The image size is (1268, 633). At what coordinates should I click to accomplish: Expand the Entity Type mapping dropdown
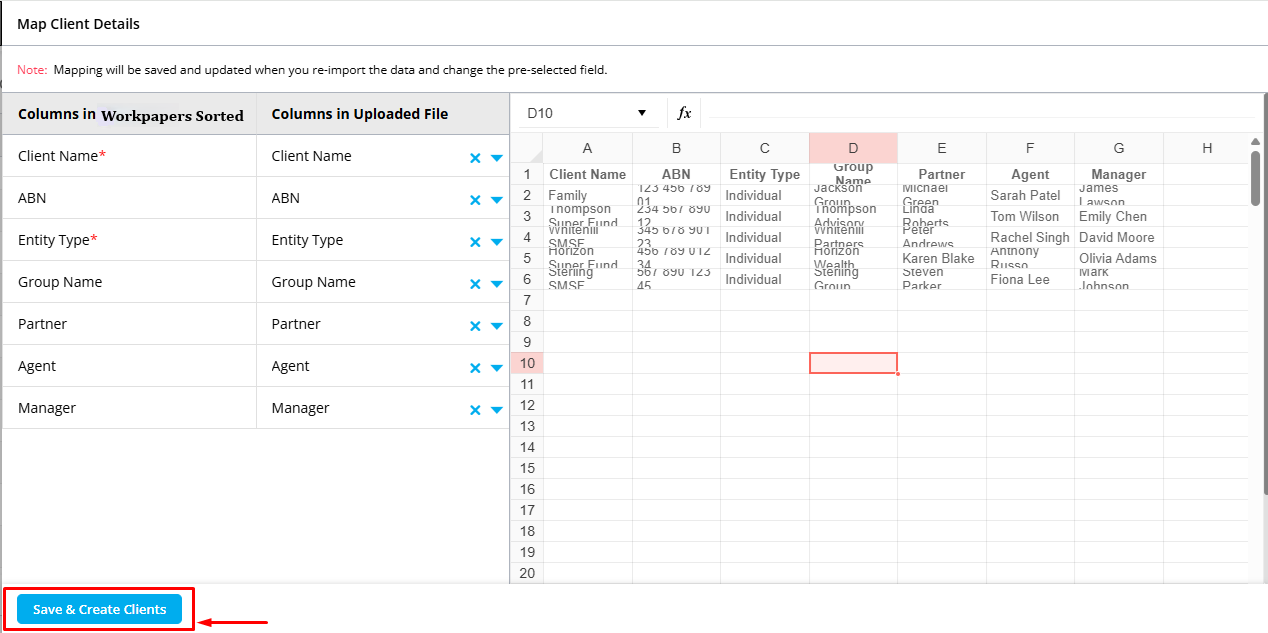pyautogui.click(x=497, y=242)
